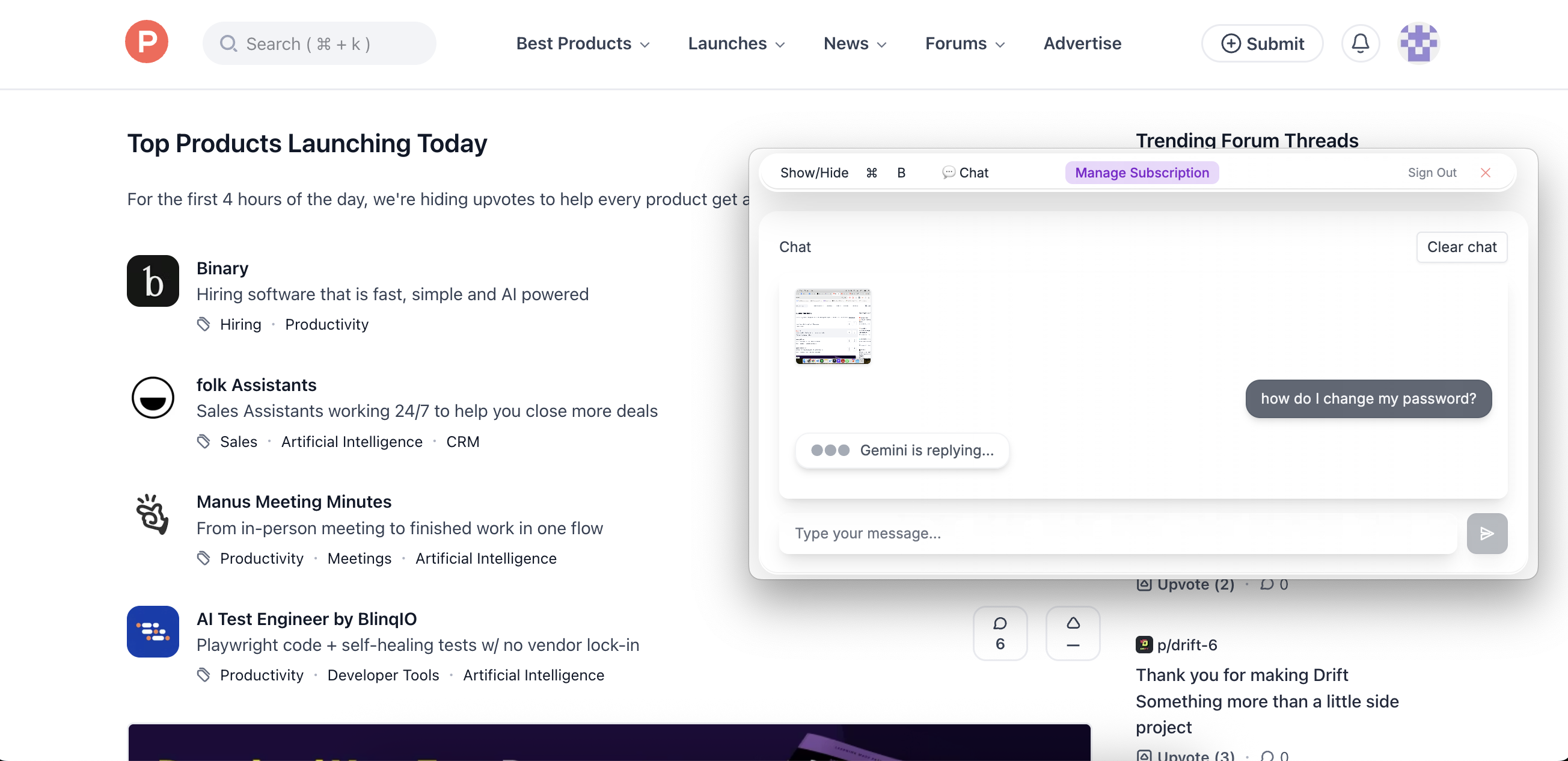Open the screenshot thumbnail in chat
Screen dimensions: 1568x761
click(x=833, y=327)
